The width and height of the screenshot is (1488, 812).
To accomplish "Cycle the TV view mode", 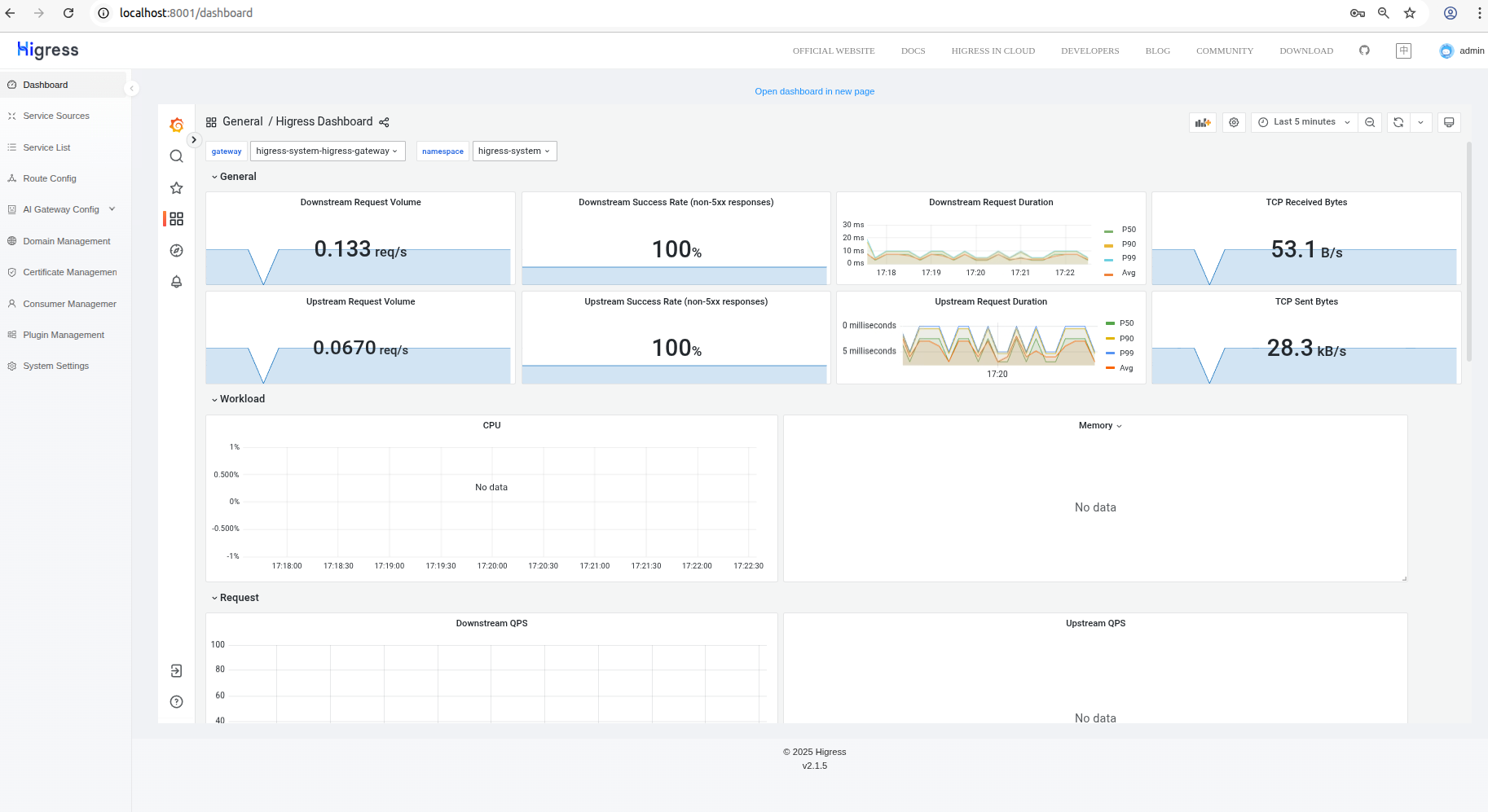I will (x=1449, y=122).
